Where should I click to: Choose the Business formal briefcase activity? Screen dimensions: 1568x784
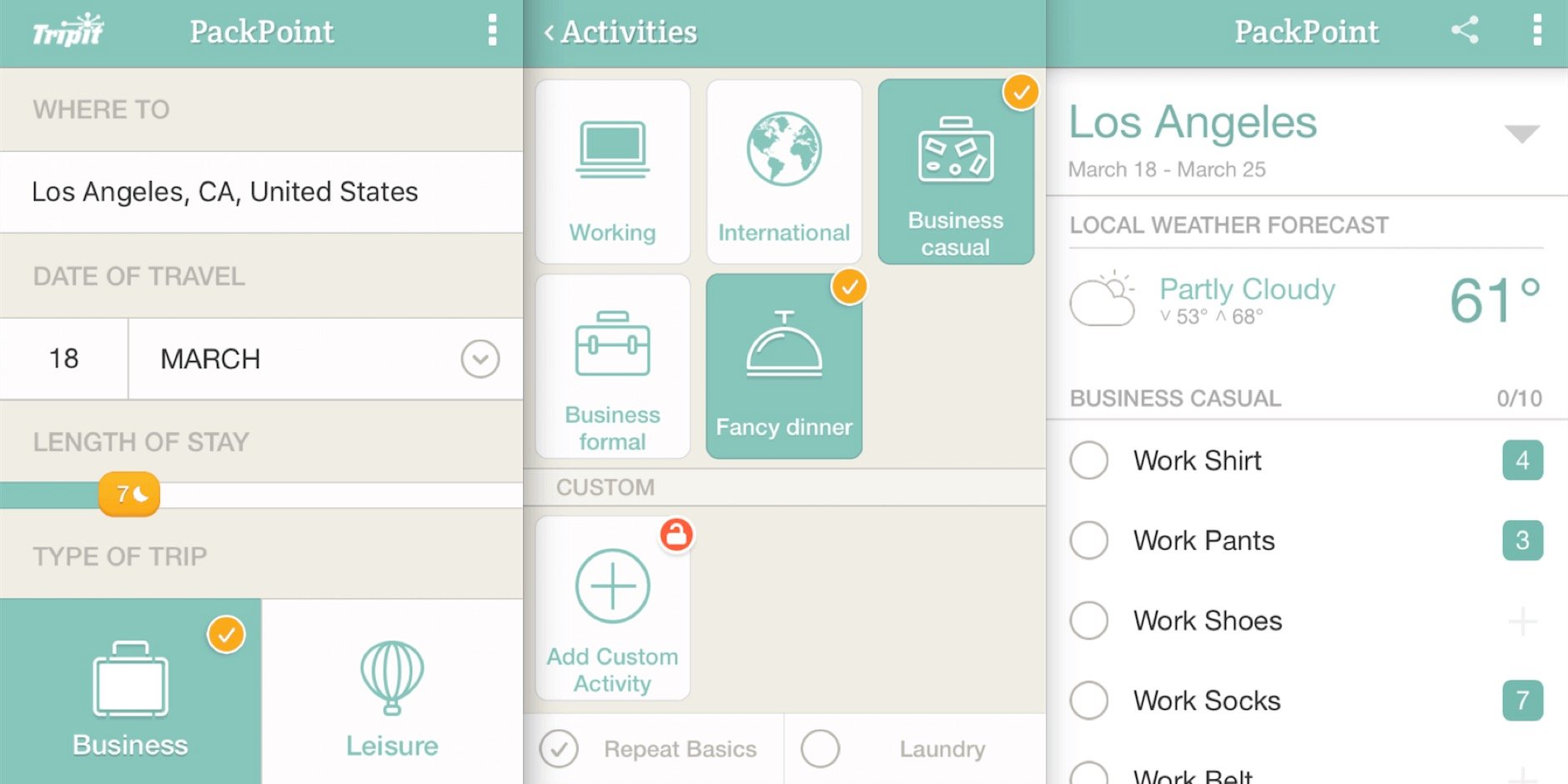[x=612, y=367]
